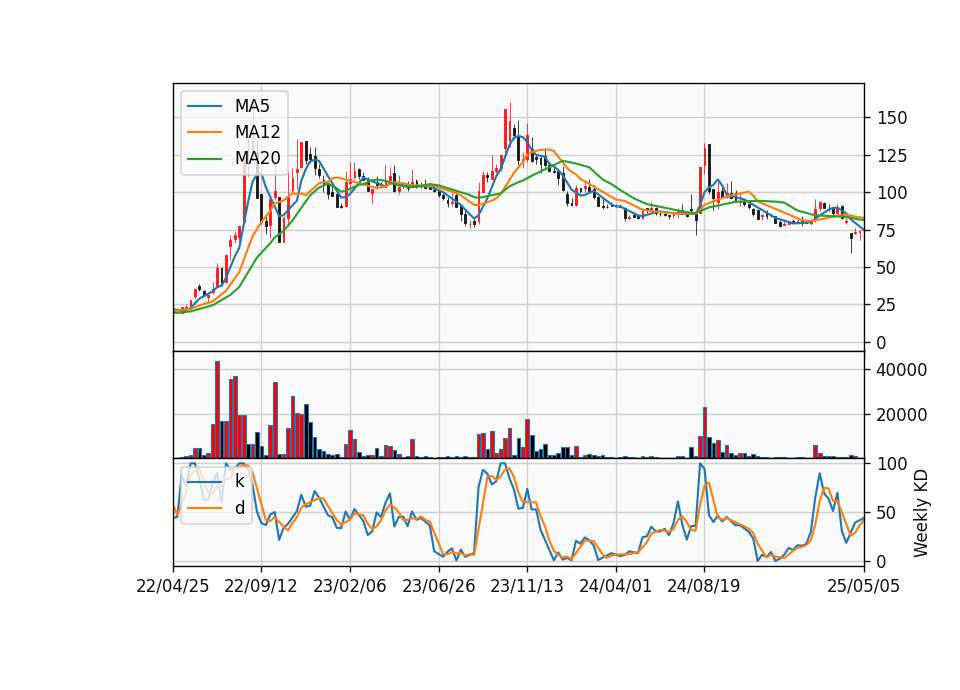Click the 25/05/05 date label
The image size is (960, 690).
(863, 586)
